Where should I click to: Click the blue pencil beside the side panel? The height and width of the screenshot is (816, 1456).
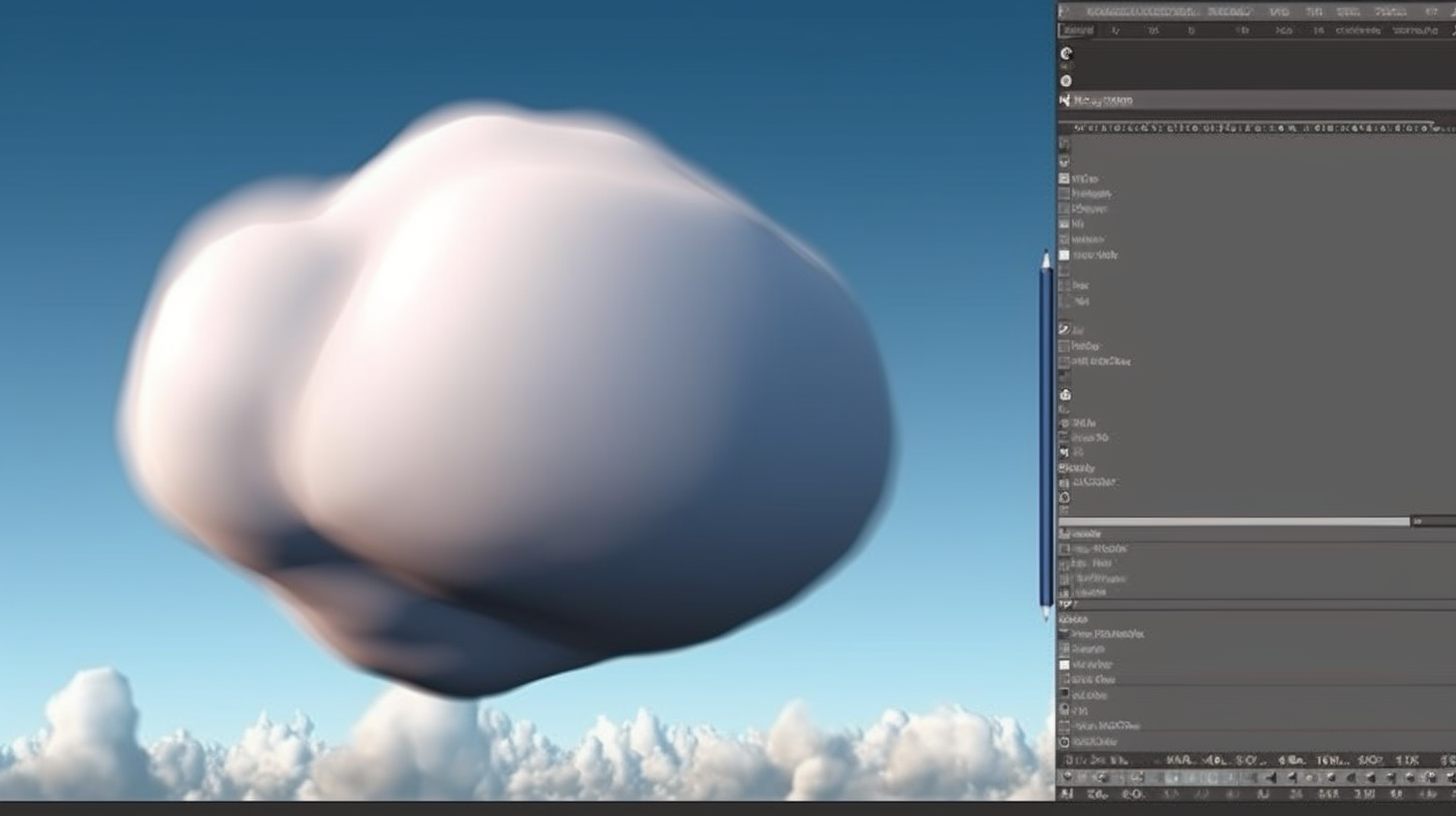pyautogui.click(x=1046, y=435)
